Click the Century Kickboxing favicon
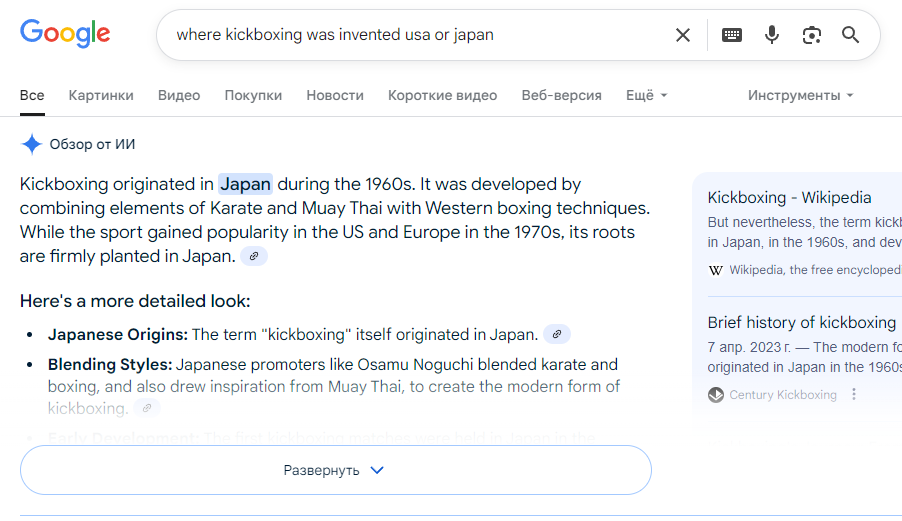Viewport: 902px width, 521px height. click(x=716, y=395)
